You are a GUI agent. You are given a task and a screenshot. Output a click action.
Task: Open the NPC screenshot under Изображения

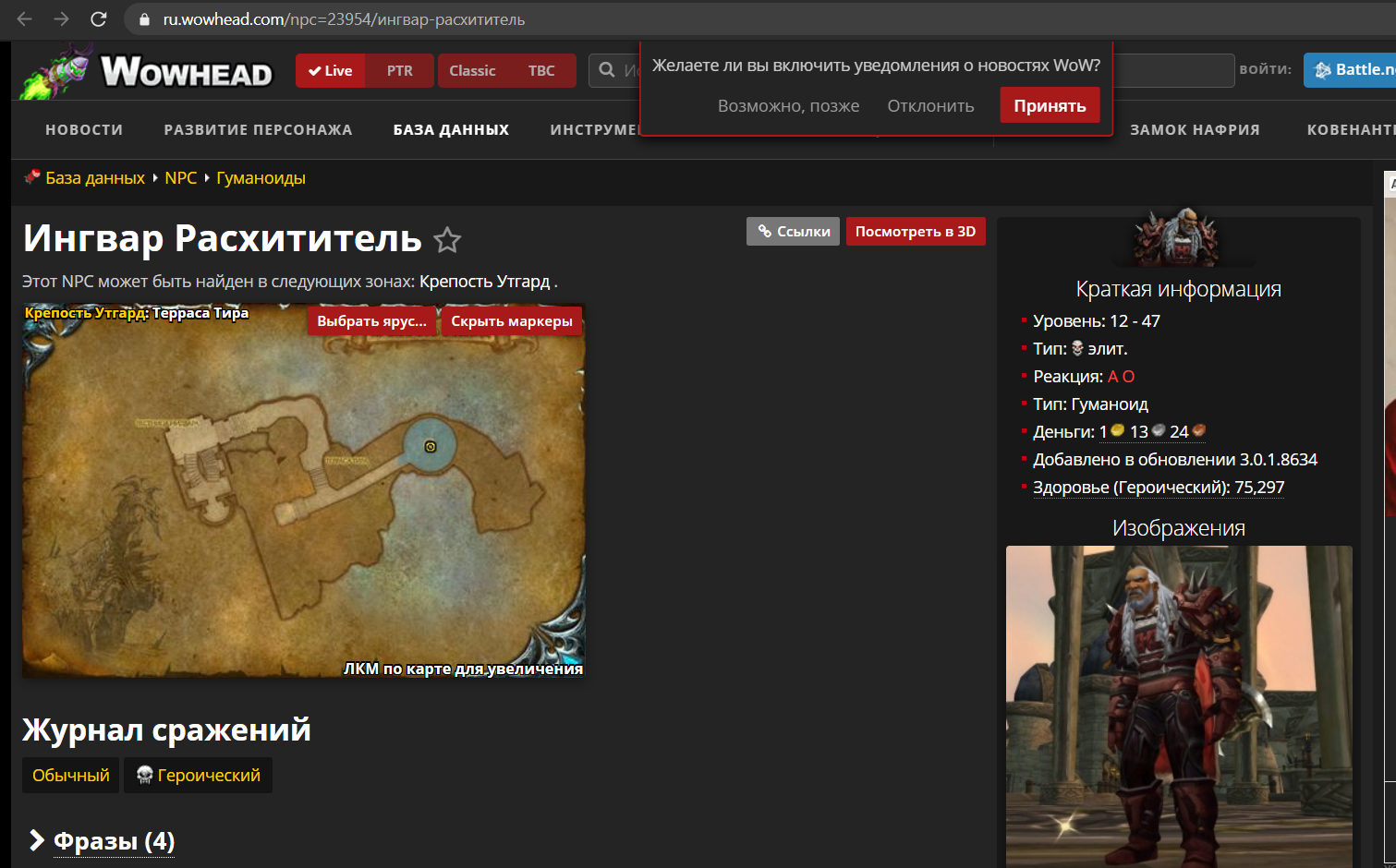tap(1179, 706)
